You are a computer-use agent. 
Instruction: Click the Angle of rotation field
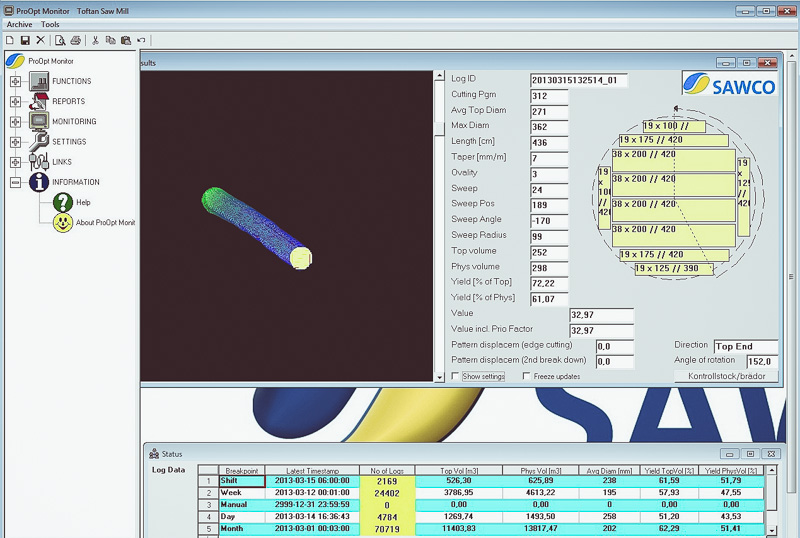(761, 362)
